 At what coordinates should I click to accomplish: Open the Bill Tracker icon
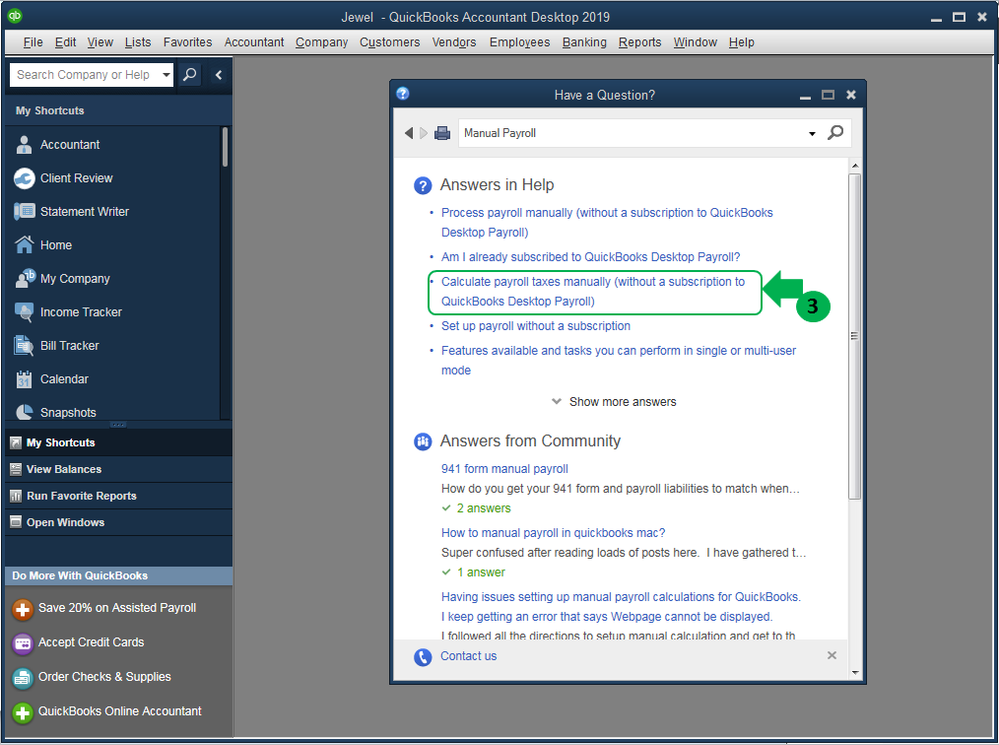[x=24, y=345]
